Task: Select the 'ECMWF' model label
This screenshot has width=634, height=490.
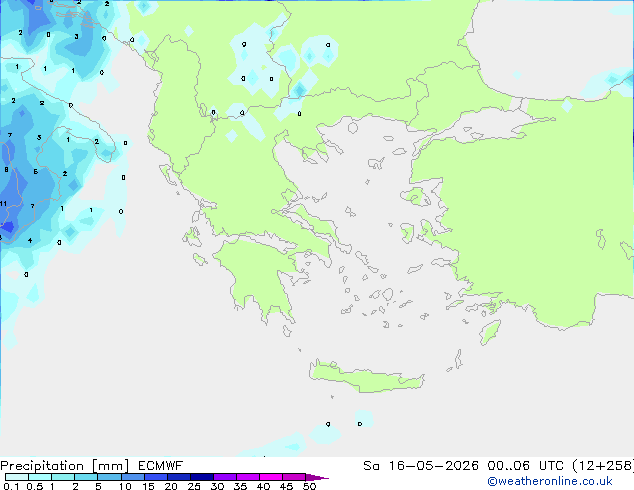Action: (x=161, y=466)
